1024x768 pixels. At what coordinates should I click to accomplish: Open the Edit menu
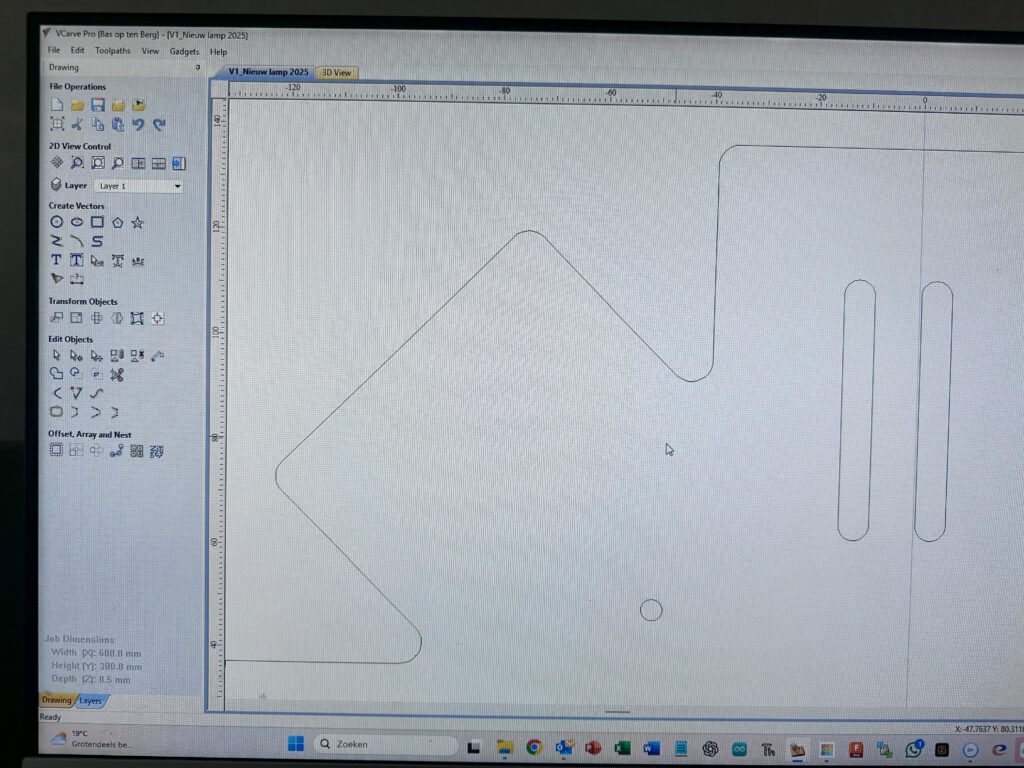(77, 50)
